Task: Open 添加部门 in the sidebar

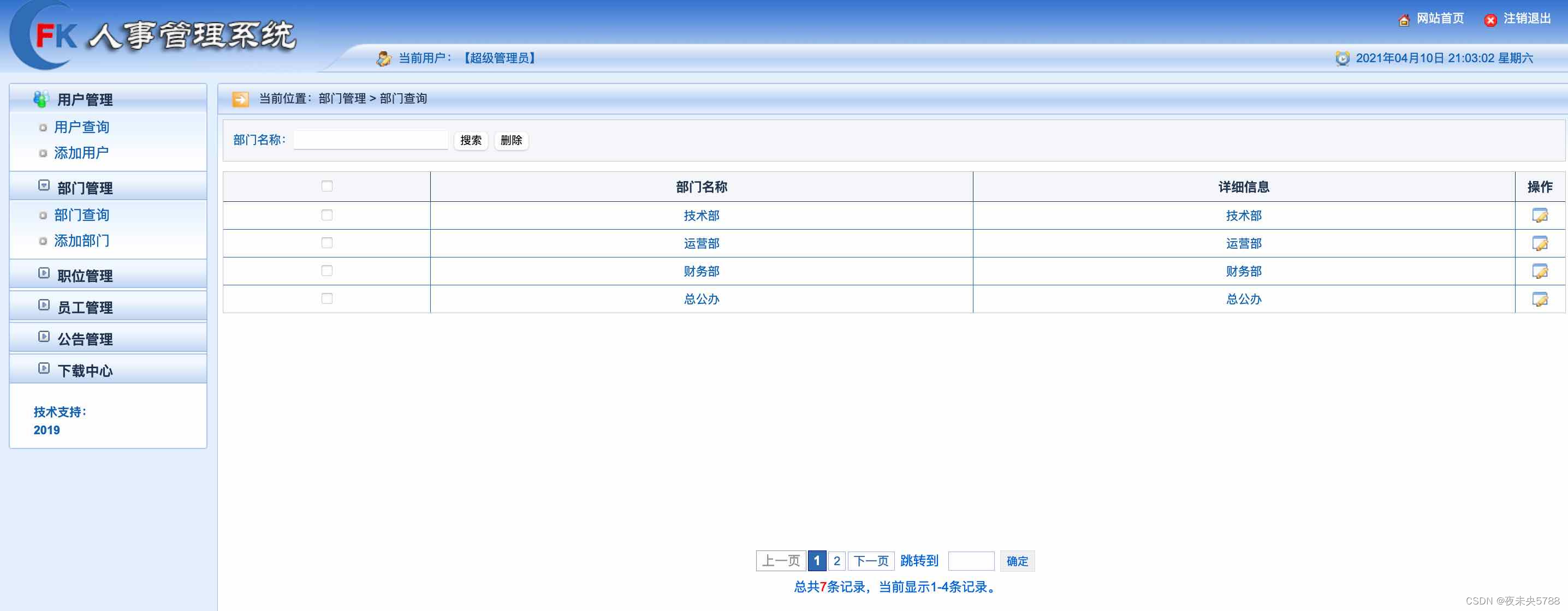Action: 81,241
